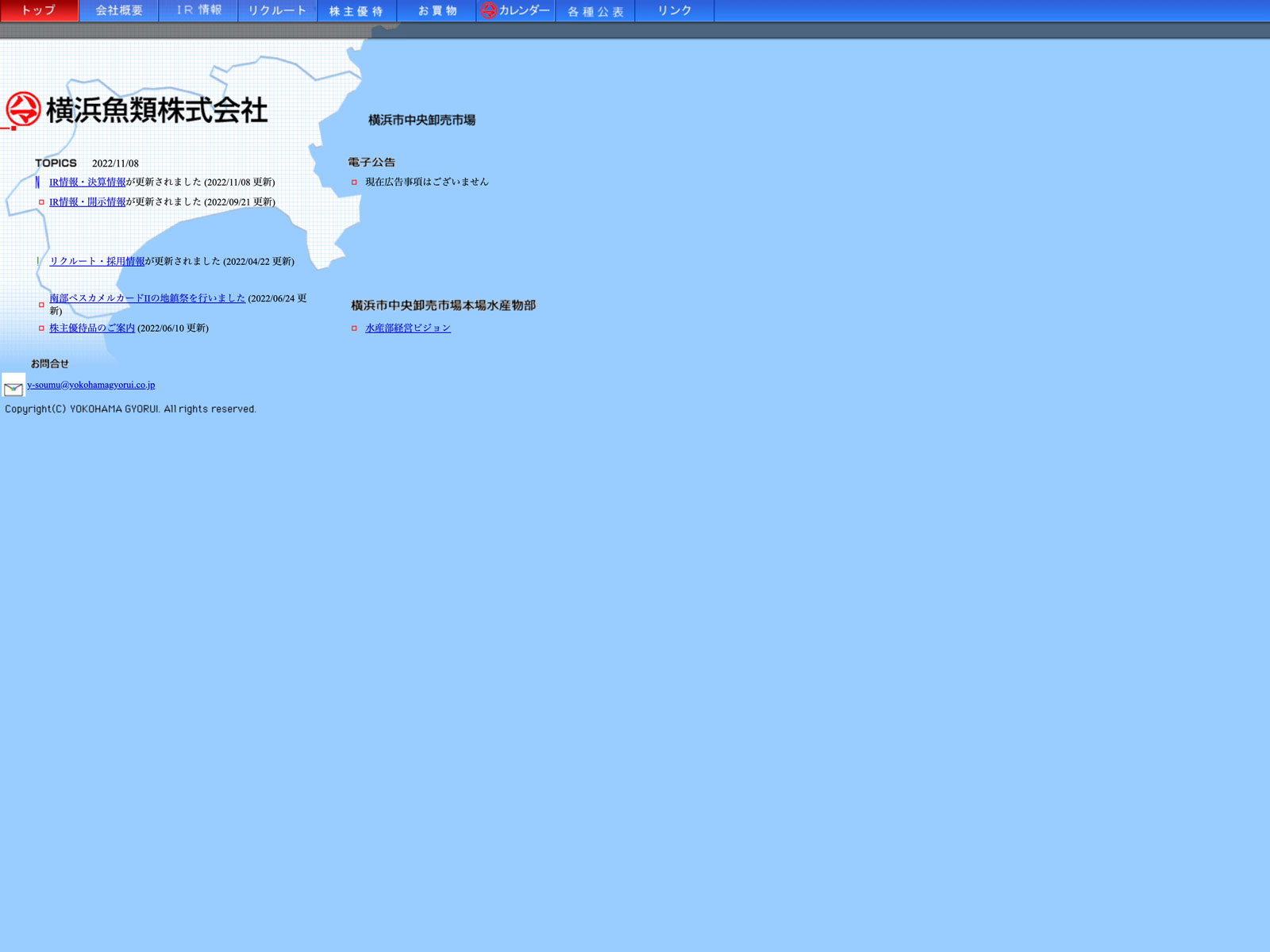Click the 横浜市中央卸売市場本場水産物部 heading

point(443,305)
